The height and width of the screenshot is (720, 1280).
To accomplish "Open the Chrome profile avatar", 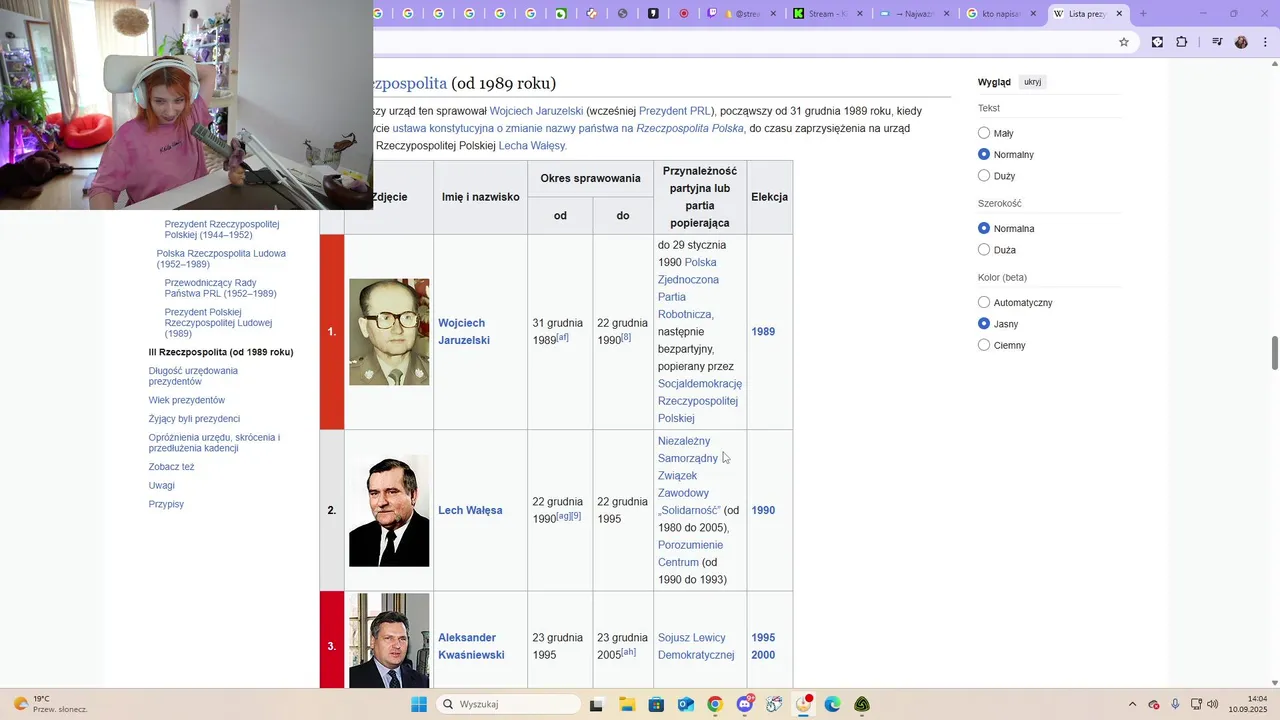I will coord(1241,42).
